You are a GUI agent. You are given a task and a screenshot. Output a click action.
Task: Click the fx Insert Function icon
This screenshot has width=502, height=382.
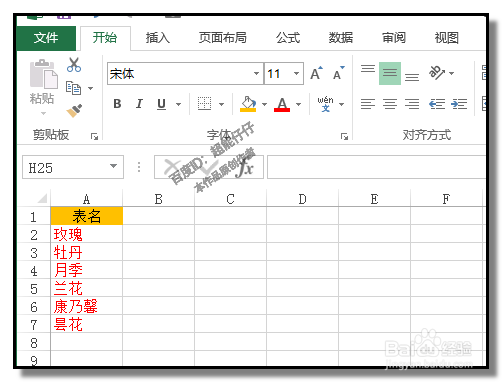coord(245,167)
